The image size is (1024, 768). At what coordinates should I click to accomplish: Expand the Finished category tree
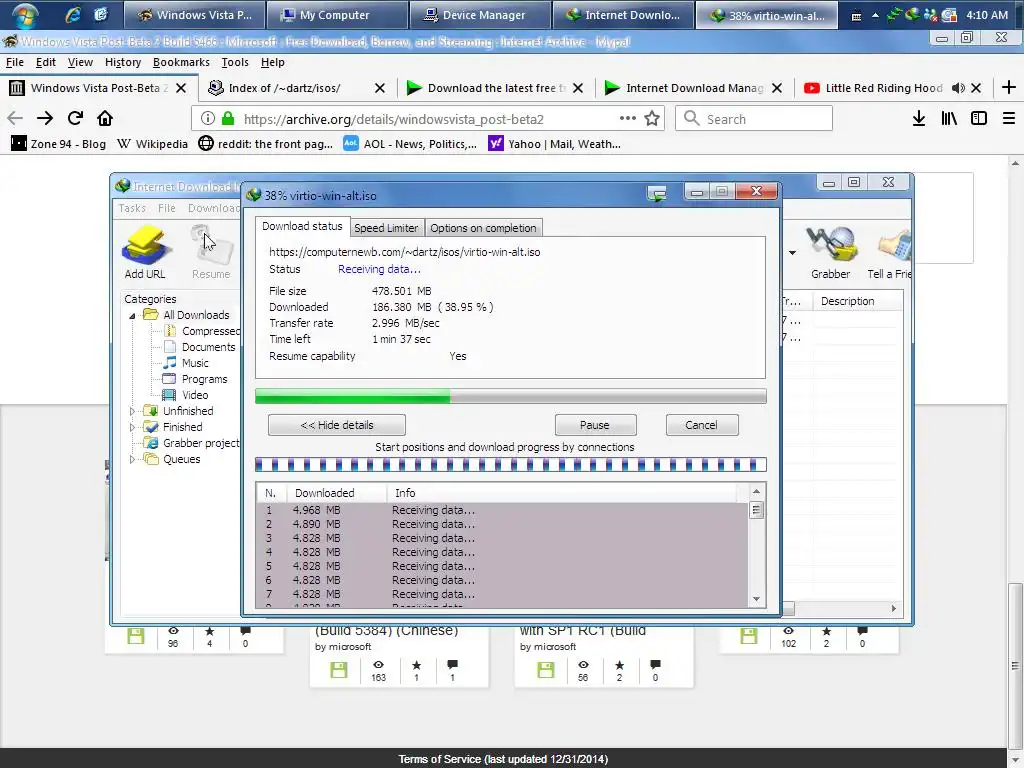(132, 427)
